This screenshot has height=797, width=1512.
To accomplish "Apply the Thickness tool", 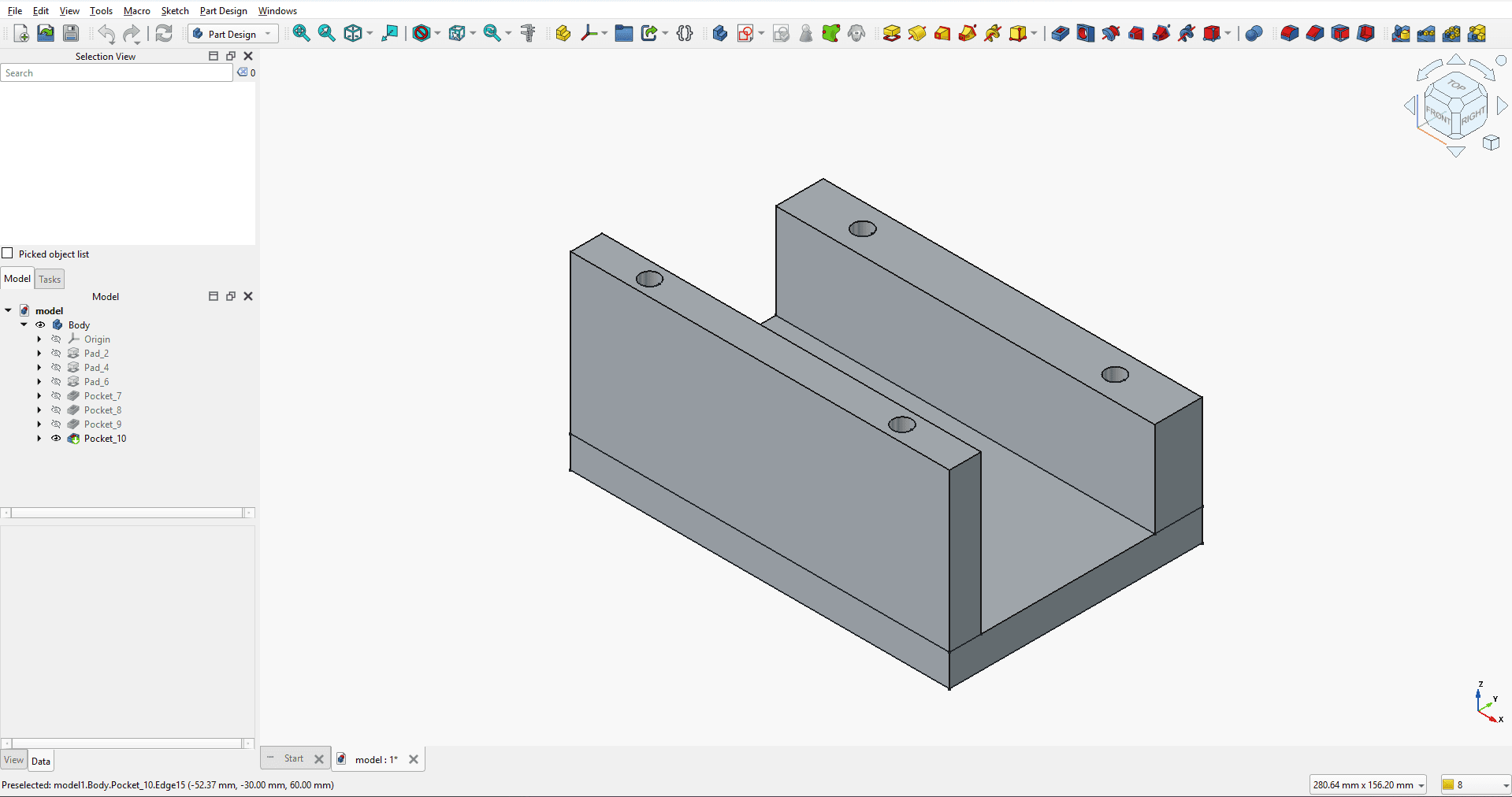I will 1365,33.
